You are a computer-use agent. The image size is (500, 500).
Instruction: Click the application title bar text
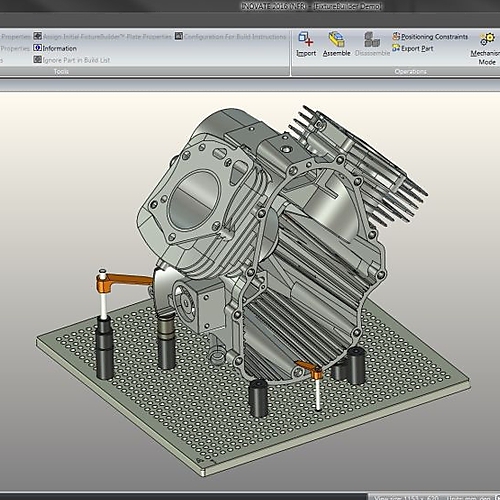[x=311, y=6]
